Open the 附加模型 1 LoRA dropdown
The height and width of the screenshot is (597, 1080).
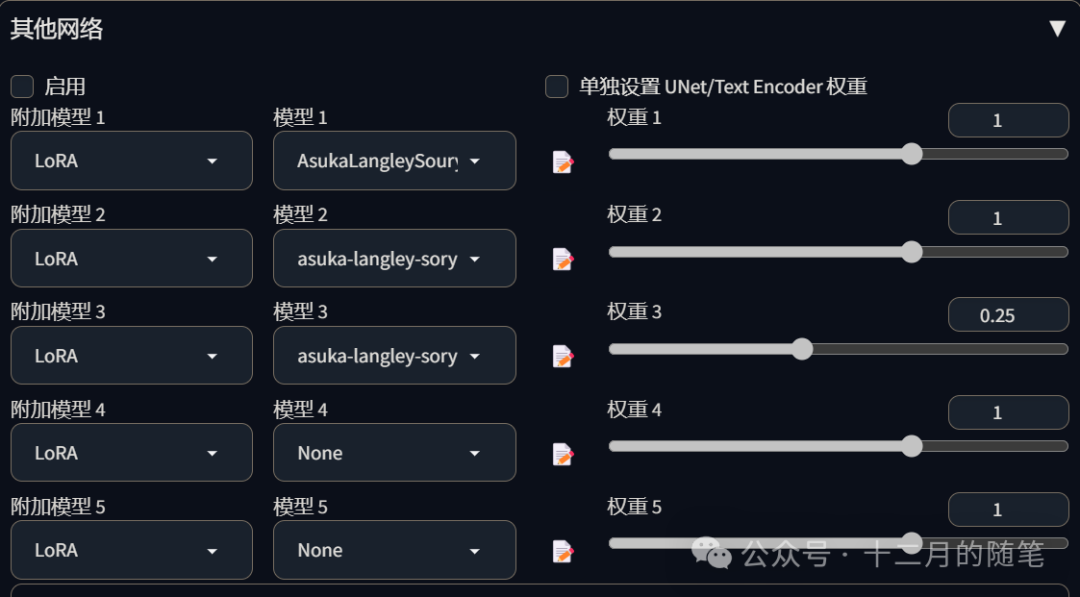tap(131, 161)
